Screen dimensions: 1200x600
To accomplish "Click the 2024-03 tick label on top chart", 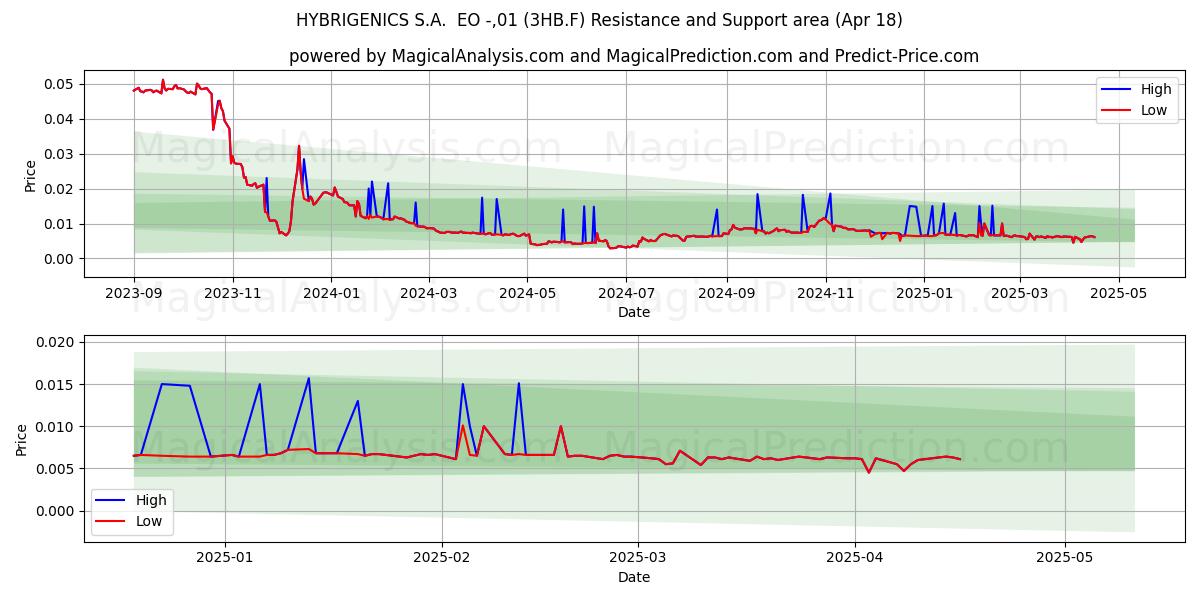I will (428, 293).
